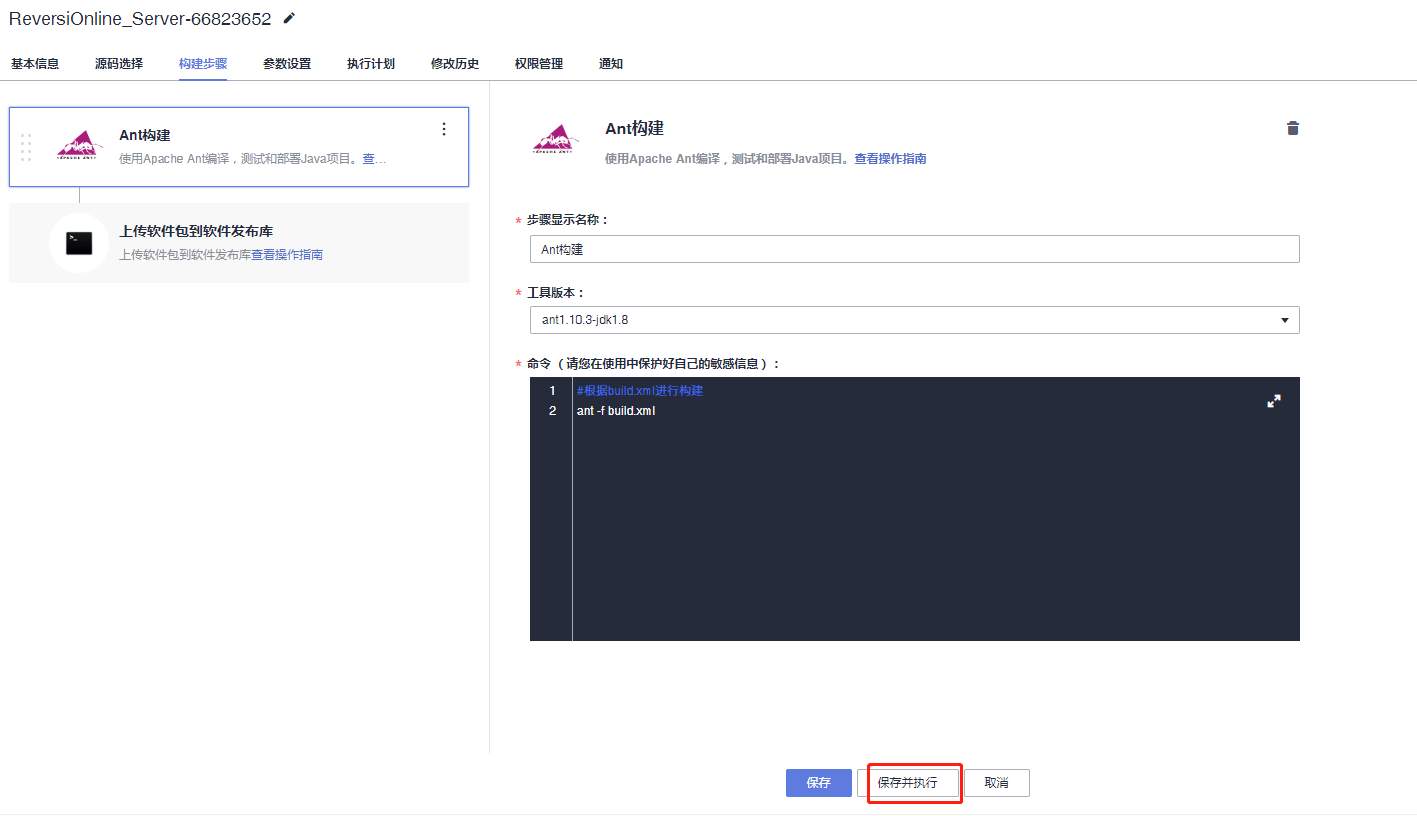The width and height of the screenshot is (1417, 816).
Task: Click the 'ant -f build.xml' command line
Action: point(616,411)
